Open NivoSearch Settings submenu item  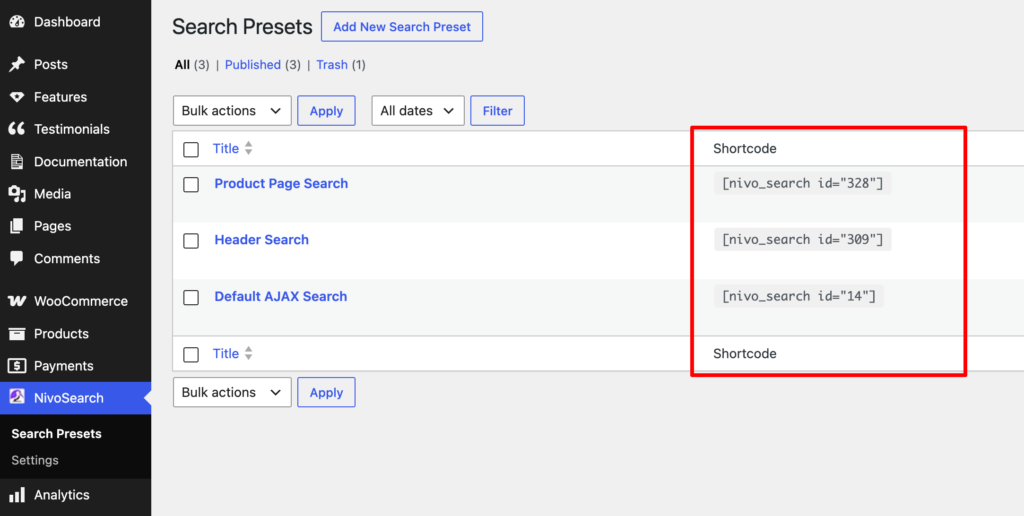(35, 460)
